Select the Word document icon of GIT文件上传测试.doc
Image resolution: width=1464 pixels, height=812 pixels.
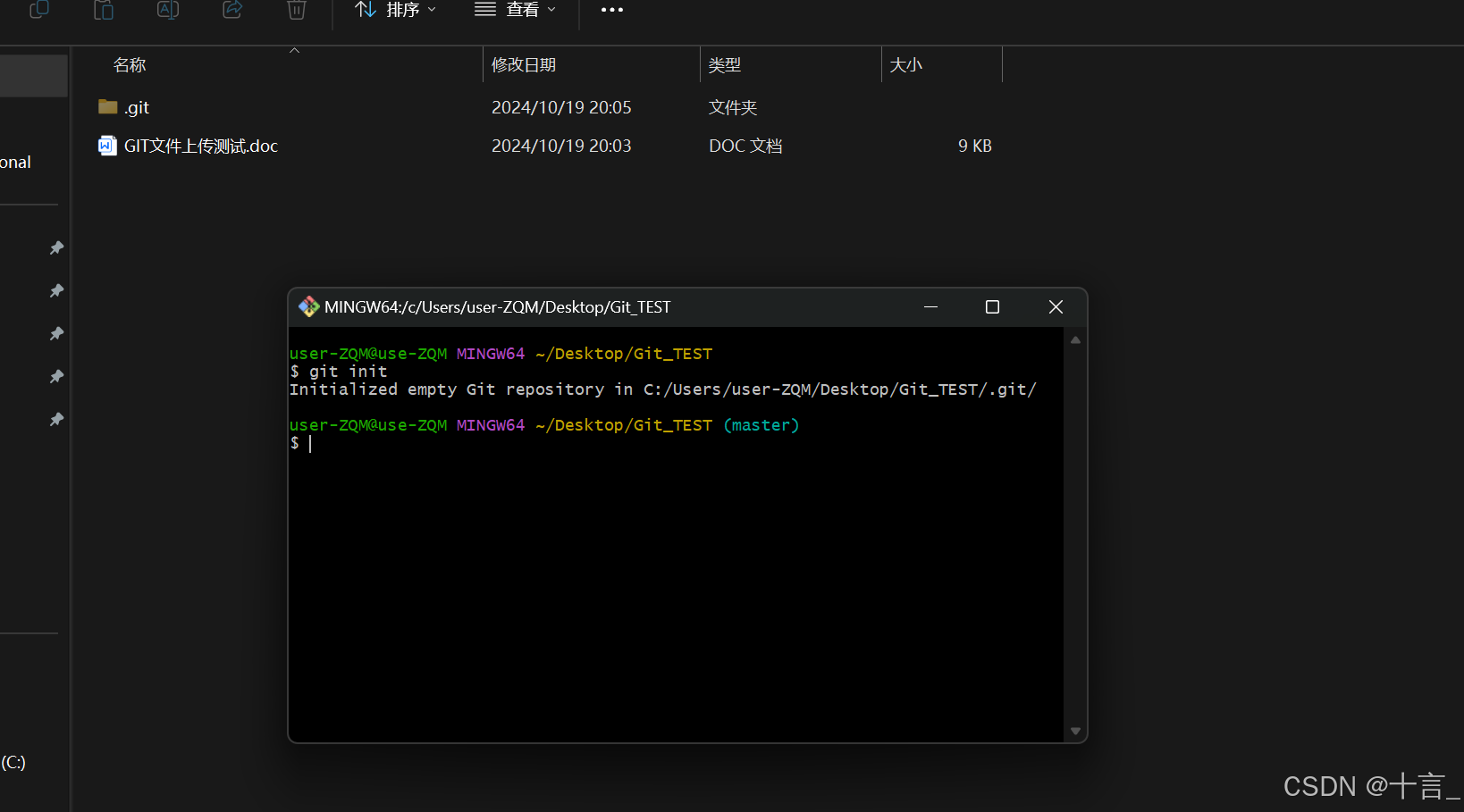(107, 146)
